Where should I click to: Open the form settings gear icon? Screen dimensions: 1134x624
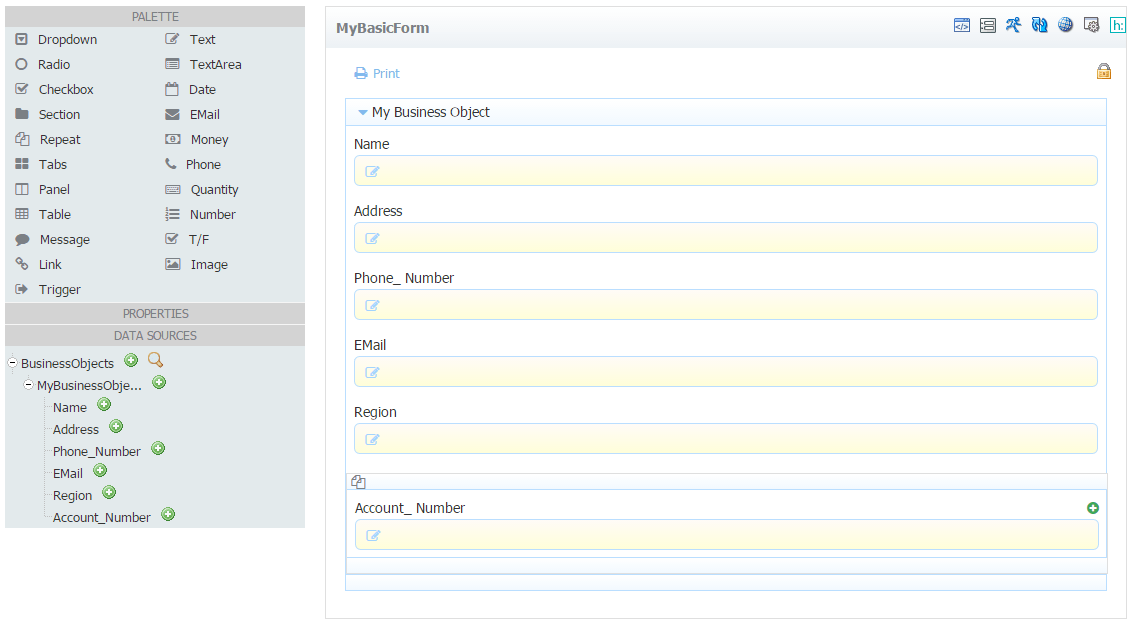(x=1091, y=25)
